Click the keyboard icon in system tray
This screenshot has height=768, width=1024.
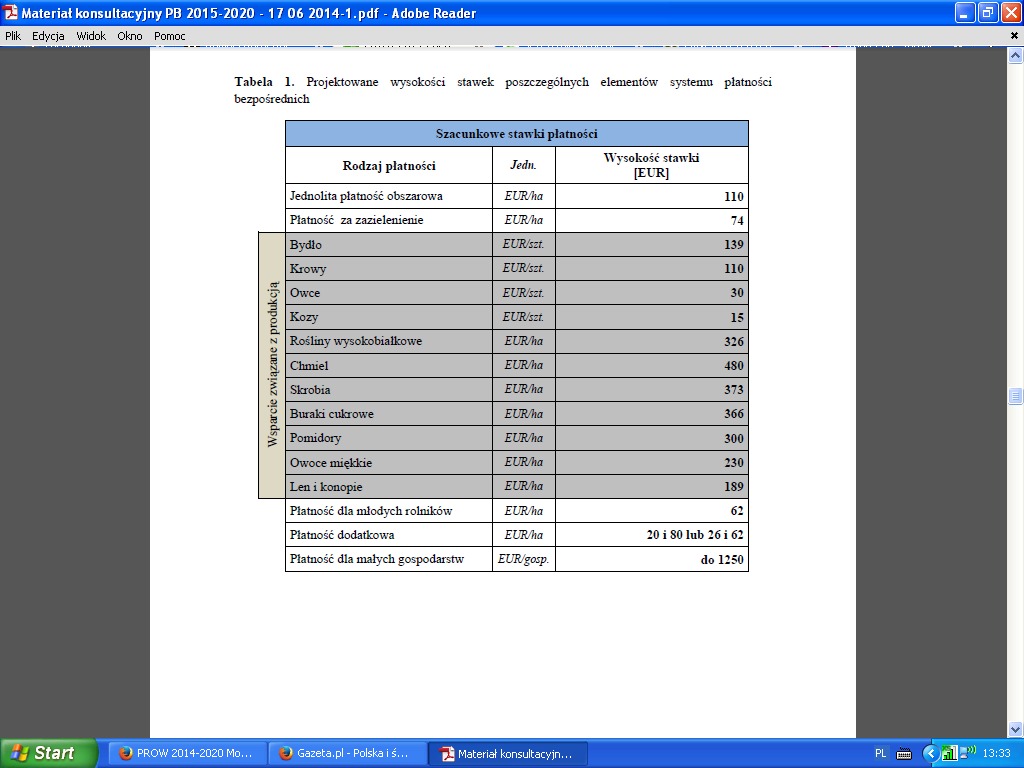(x=904, y=753)
